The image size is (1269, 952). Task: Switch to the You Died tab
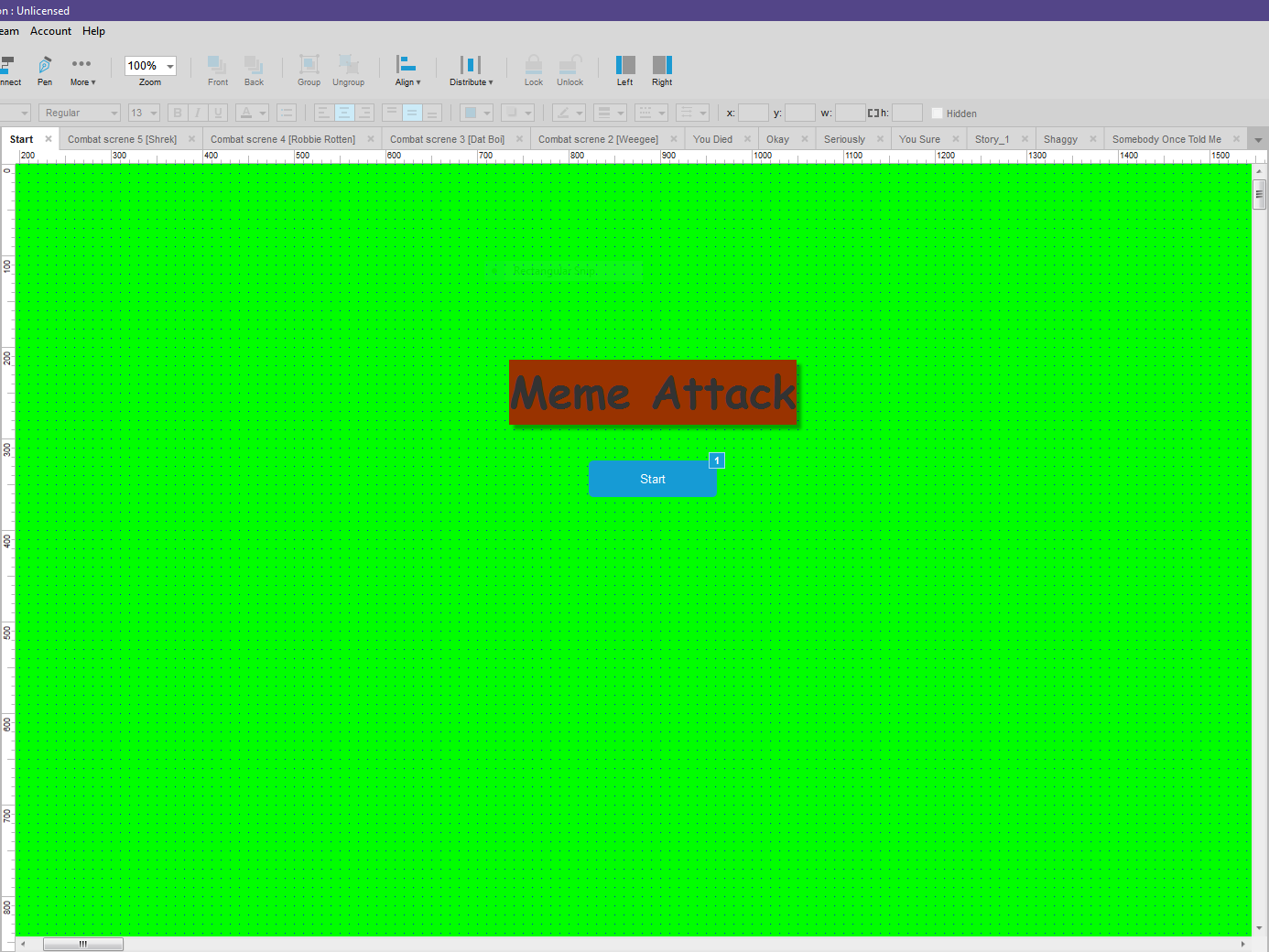tap(712, 139)
